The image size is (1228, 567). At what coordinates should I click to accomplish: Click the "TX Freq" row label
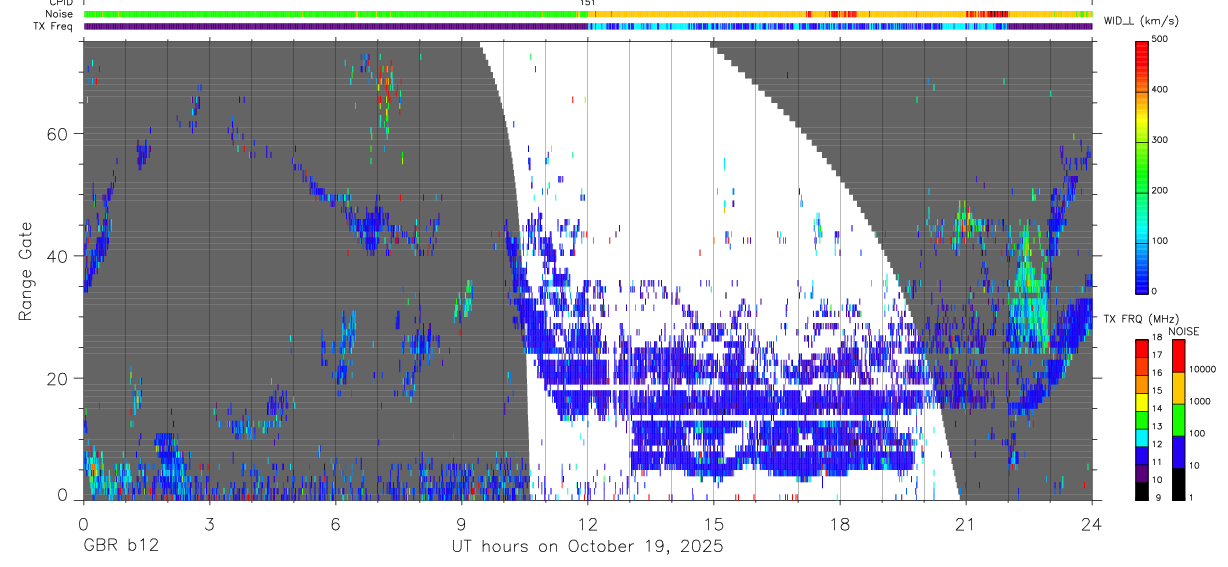[54, 26]
